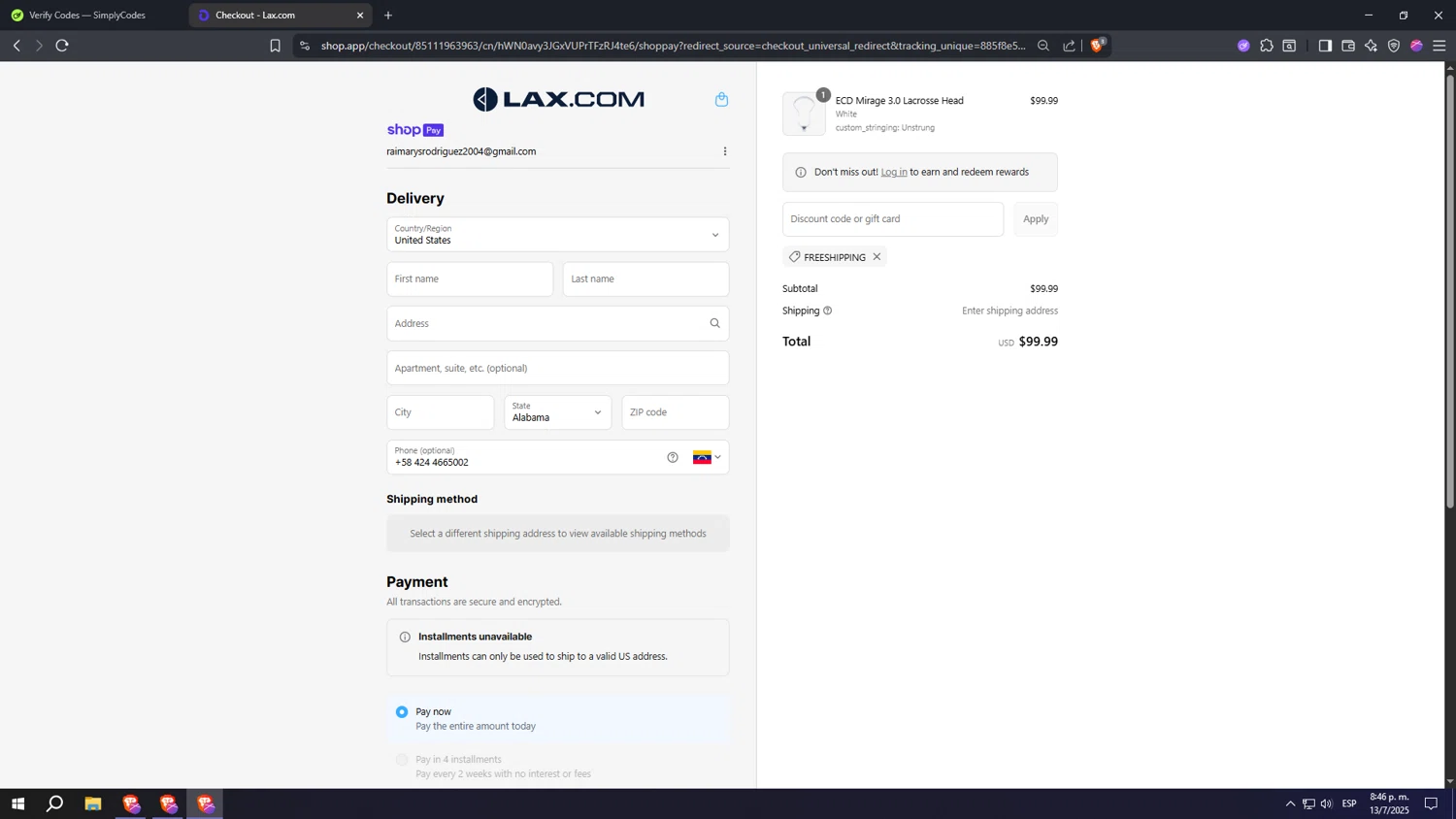1456x819 pixels.
Task: Focus the ZIP code field
Action: click(x=676, y=412)
